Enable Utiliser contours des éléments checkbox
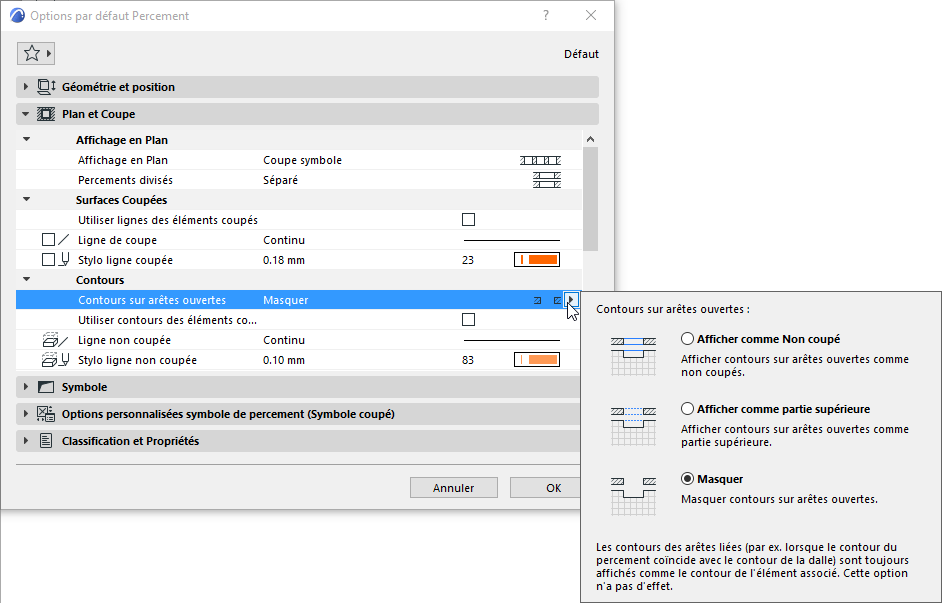Screen dimensions: 942x603 coord(469,320)
